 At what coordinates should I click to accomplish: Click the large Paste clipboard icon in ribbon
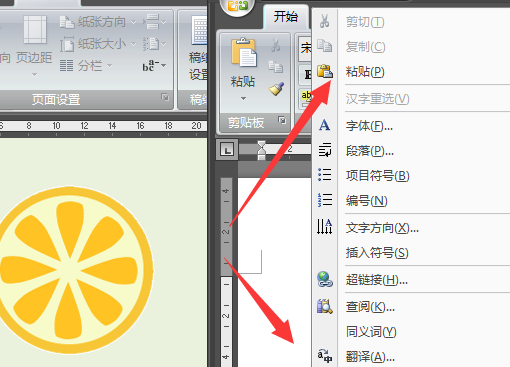(244, 53)
